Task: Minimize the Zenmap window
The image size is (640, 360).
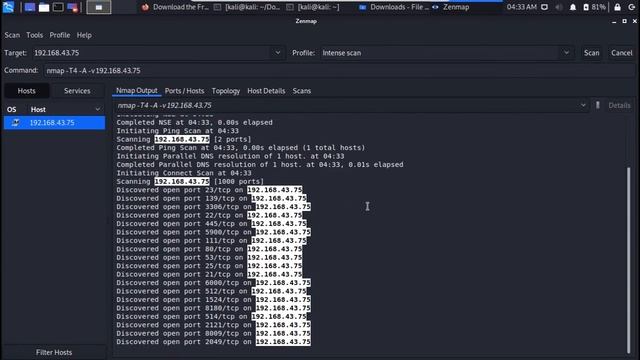Action: [614, 21]
